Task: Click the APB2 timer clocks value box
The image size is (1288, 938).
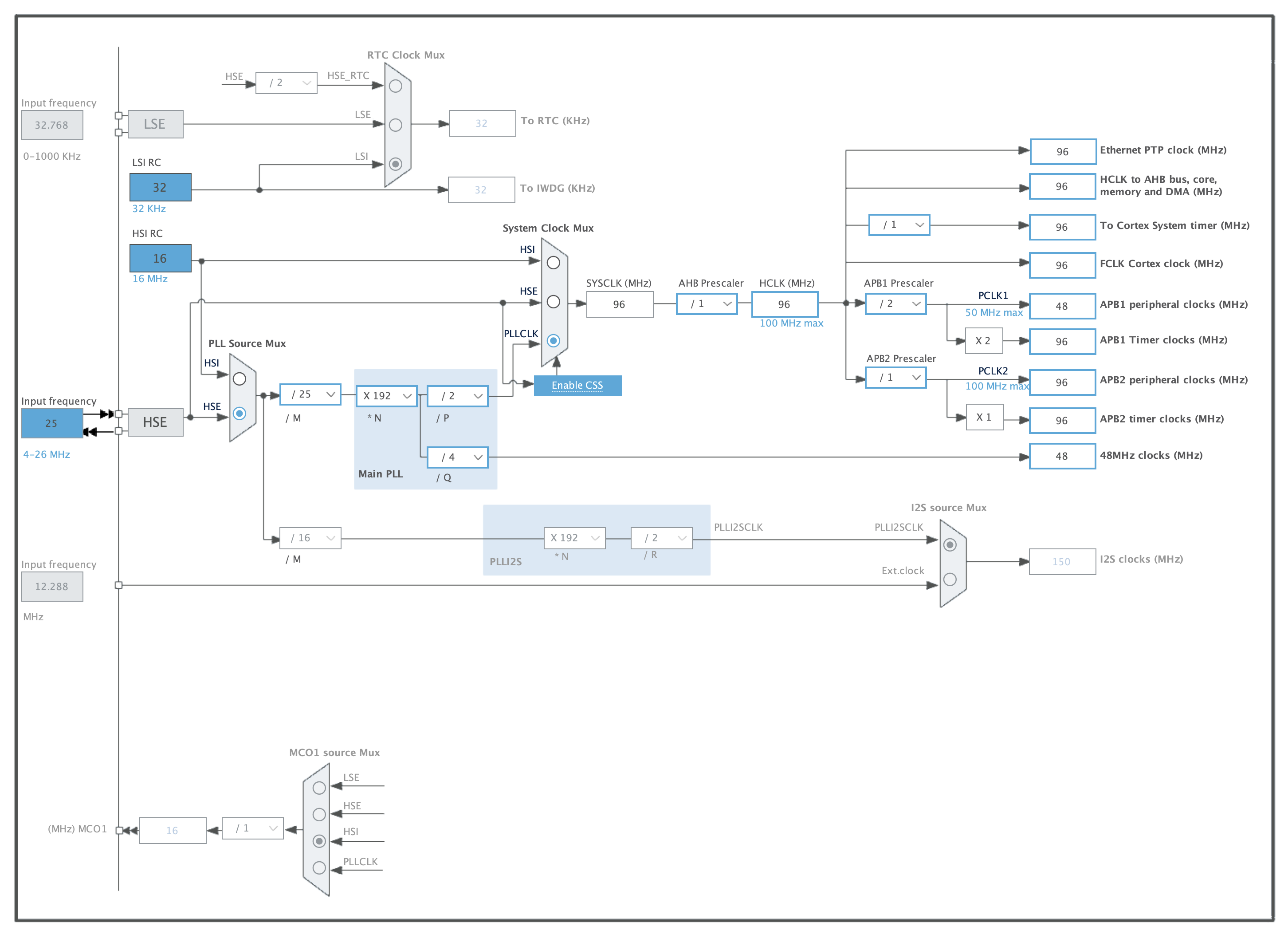Action: (x=1063, y=421)
